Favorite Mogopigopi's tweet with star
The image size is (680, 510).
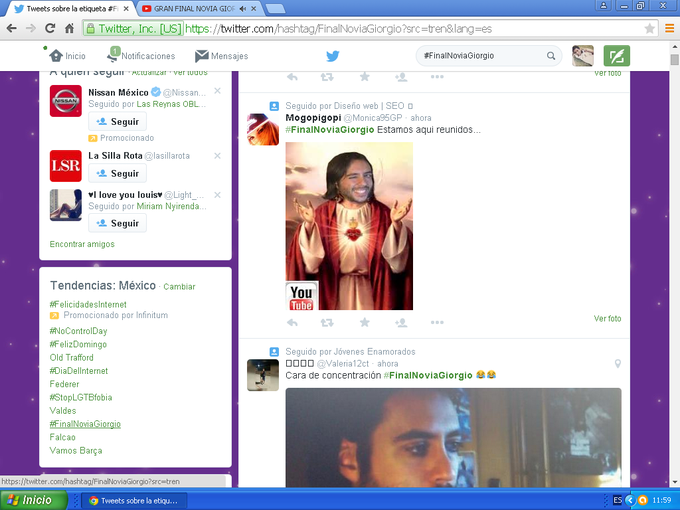(365, 322)
